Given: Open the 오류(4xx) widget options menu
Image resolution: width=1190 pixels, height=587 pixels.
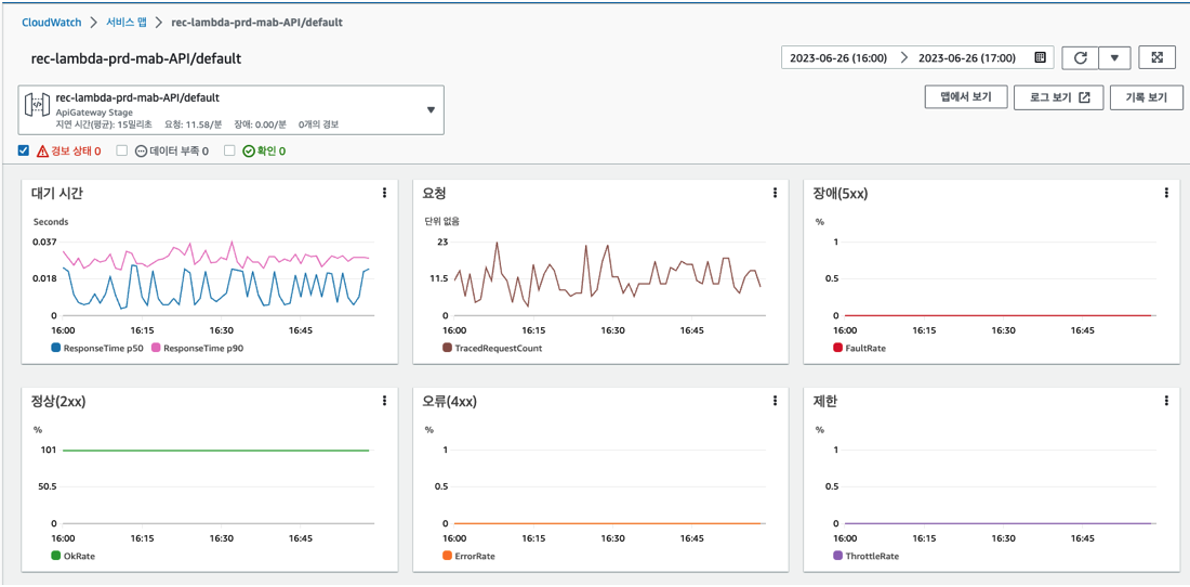Looking at the screenshot, I should 775,401.
